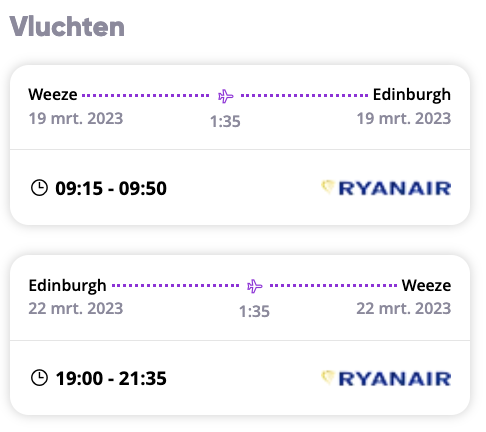Click the return departure date 22 mrt. 2023
The height and width of the screenshot is (432, 486).
click(x=76, y=308)
